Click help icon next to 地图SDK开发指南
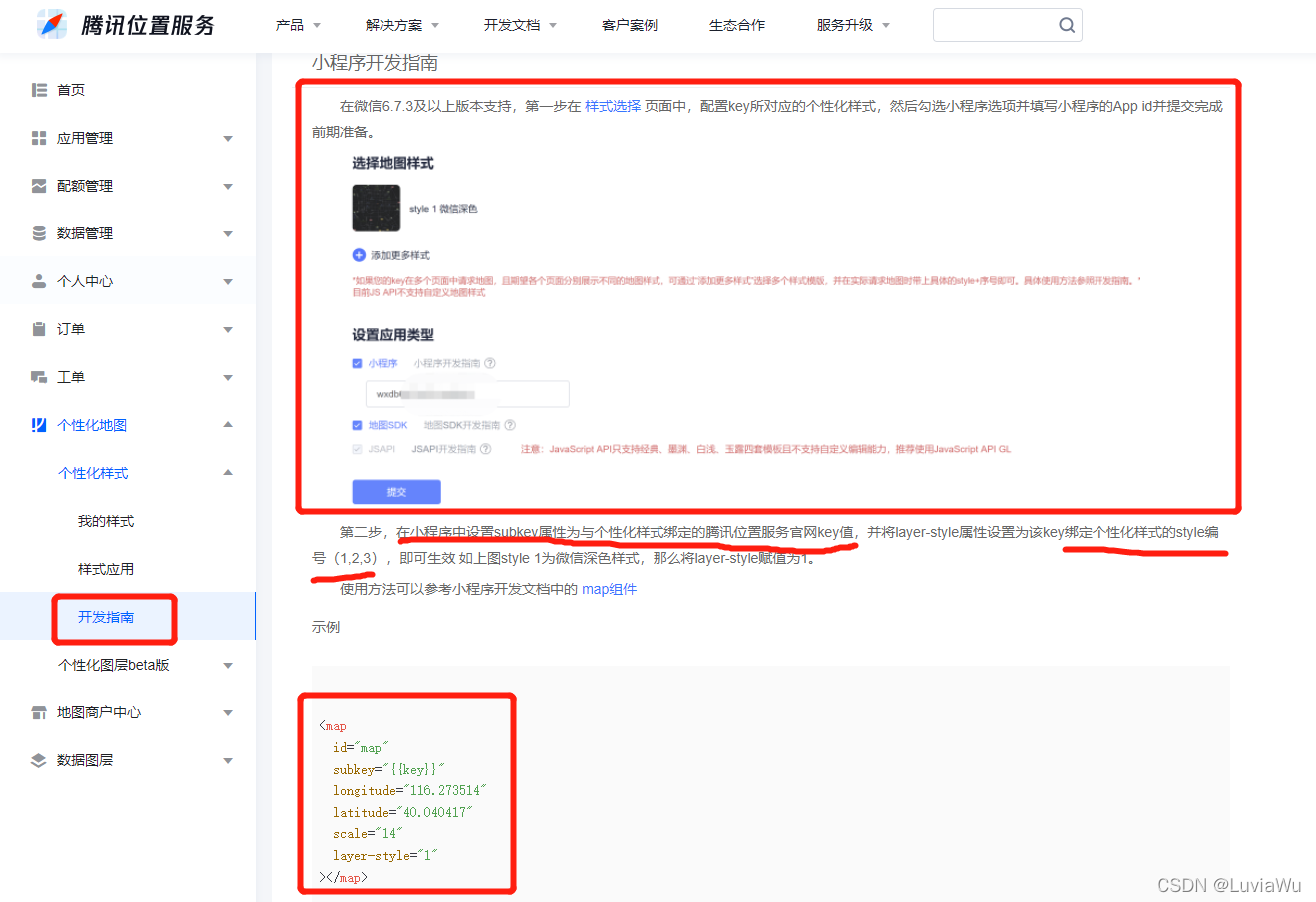1316x902 pixels. tap(510, 425)
